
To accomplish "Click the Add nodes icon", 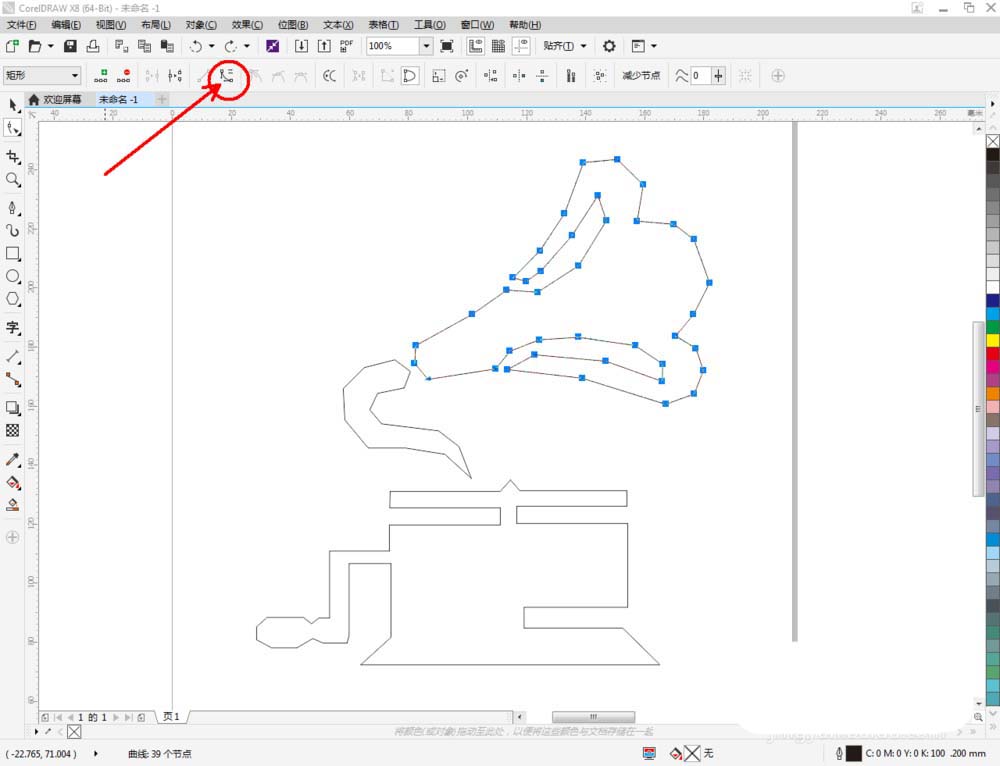I will [101, 76].
